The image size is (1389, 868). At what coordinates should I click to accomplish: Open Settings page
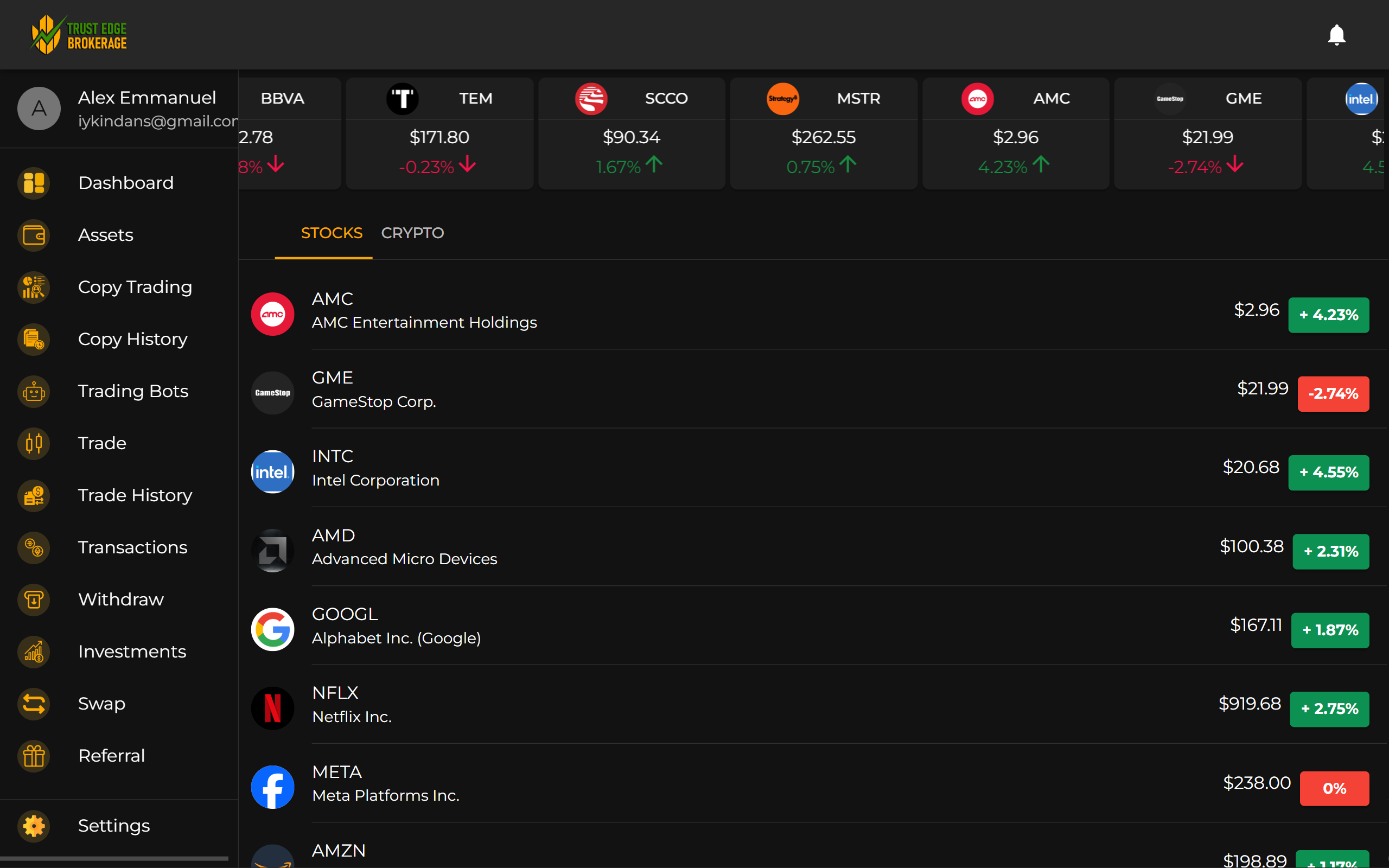(119, 826)
